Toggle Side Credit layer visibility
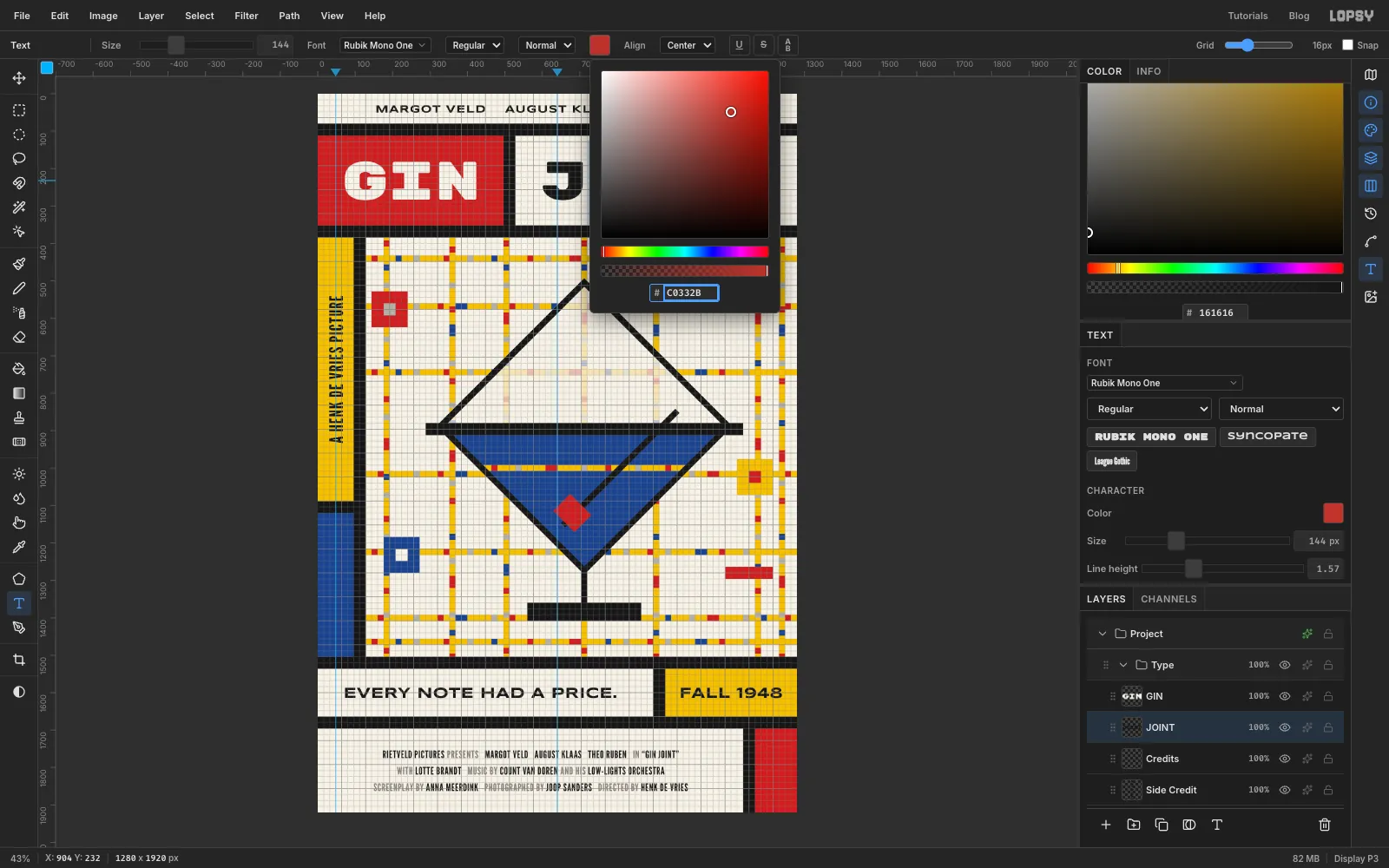The image size is (1389, 868). [x=1285, y=790]
